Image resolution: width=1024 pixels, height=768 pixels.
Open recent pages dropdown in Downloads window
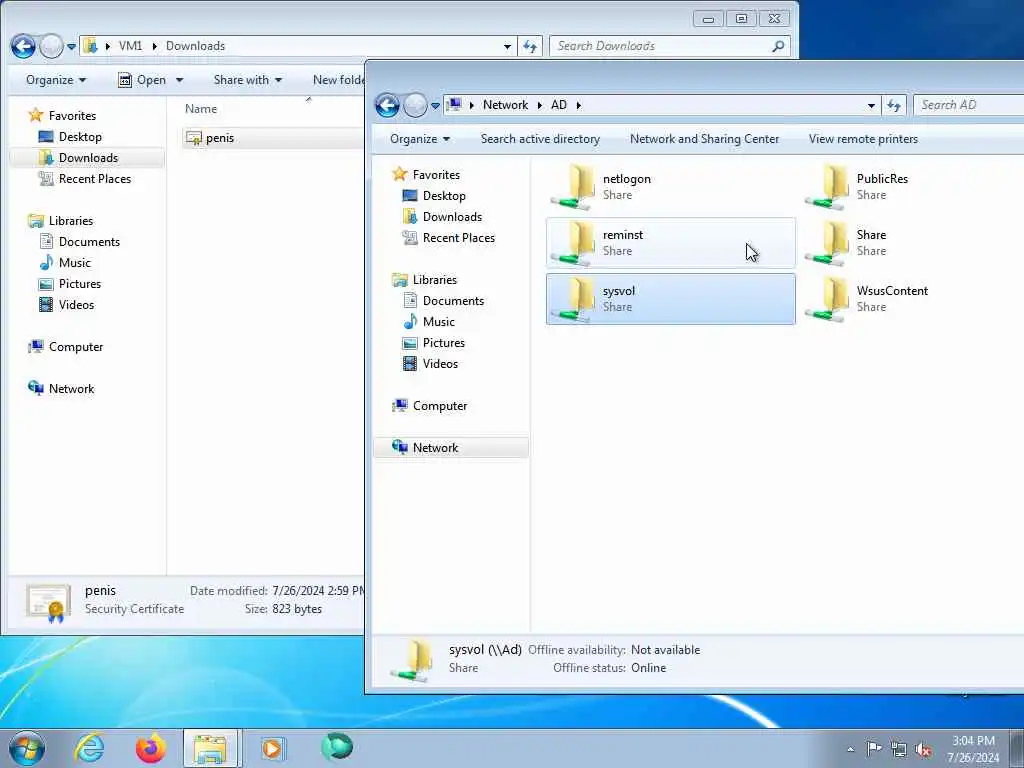[71, 46]
